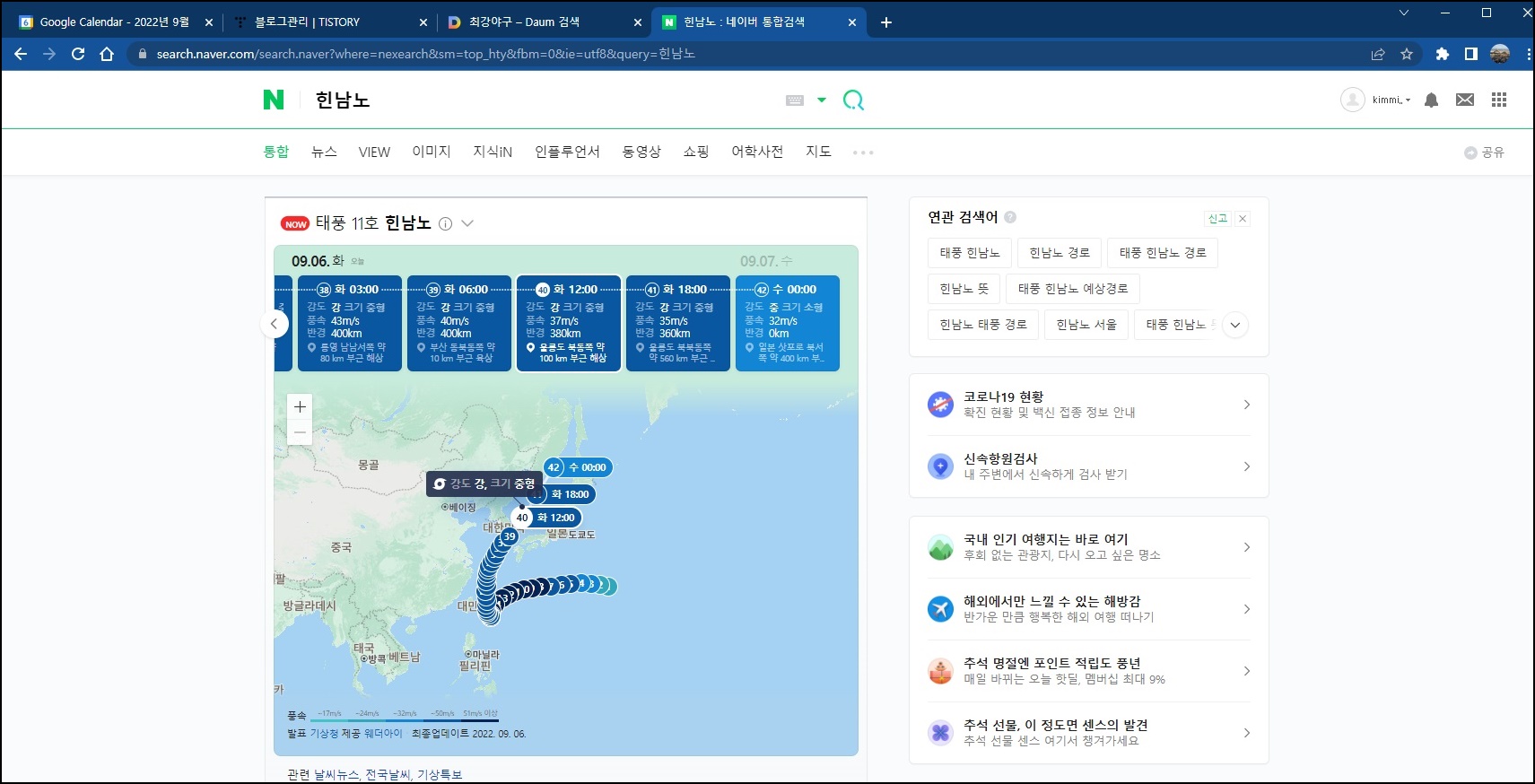This screenshot has width=1535, height=784.
Task: Click the Naver N logo
Action: point(274,100)
